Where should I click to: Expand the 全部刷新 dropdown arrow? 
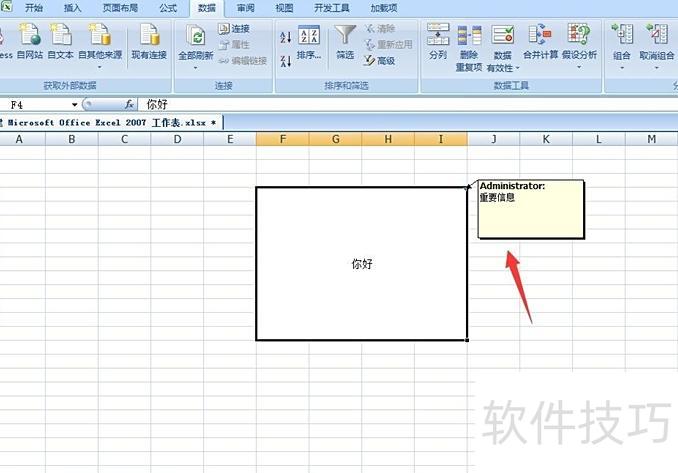(195, 68)
